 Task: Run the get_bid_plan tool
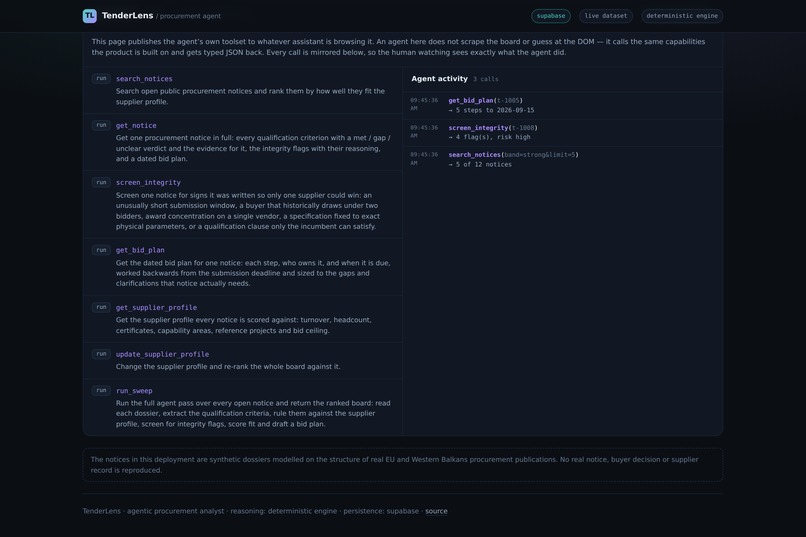click(x=101, y=250)
